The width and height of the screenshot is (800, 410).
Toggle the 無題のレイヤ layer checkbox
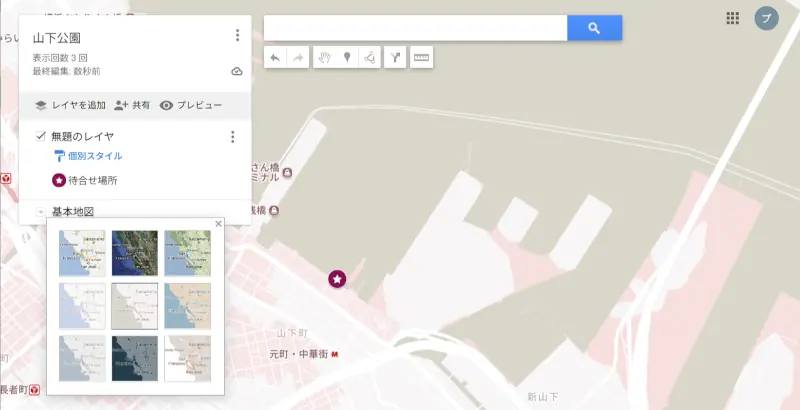point(41,136)
